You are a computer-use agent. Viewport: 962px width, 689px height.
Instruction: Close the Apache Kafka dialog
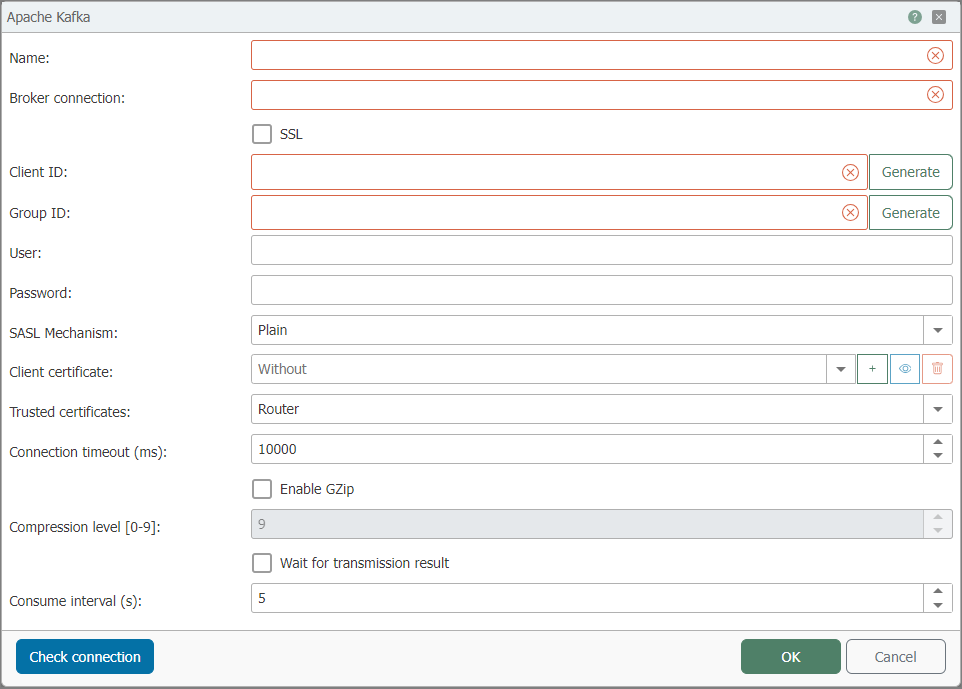(939, 17)
